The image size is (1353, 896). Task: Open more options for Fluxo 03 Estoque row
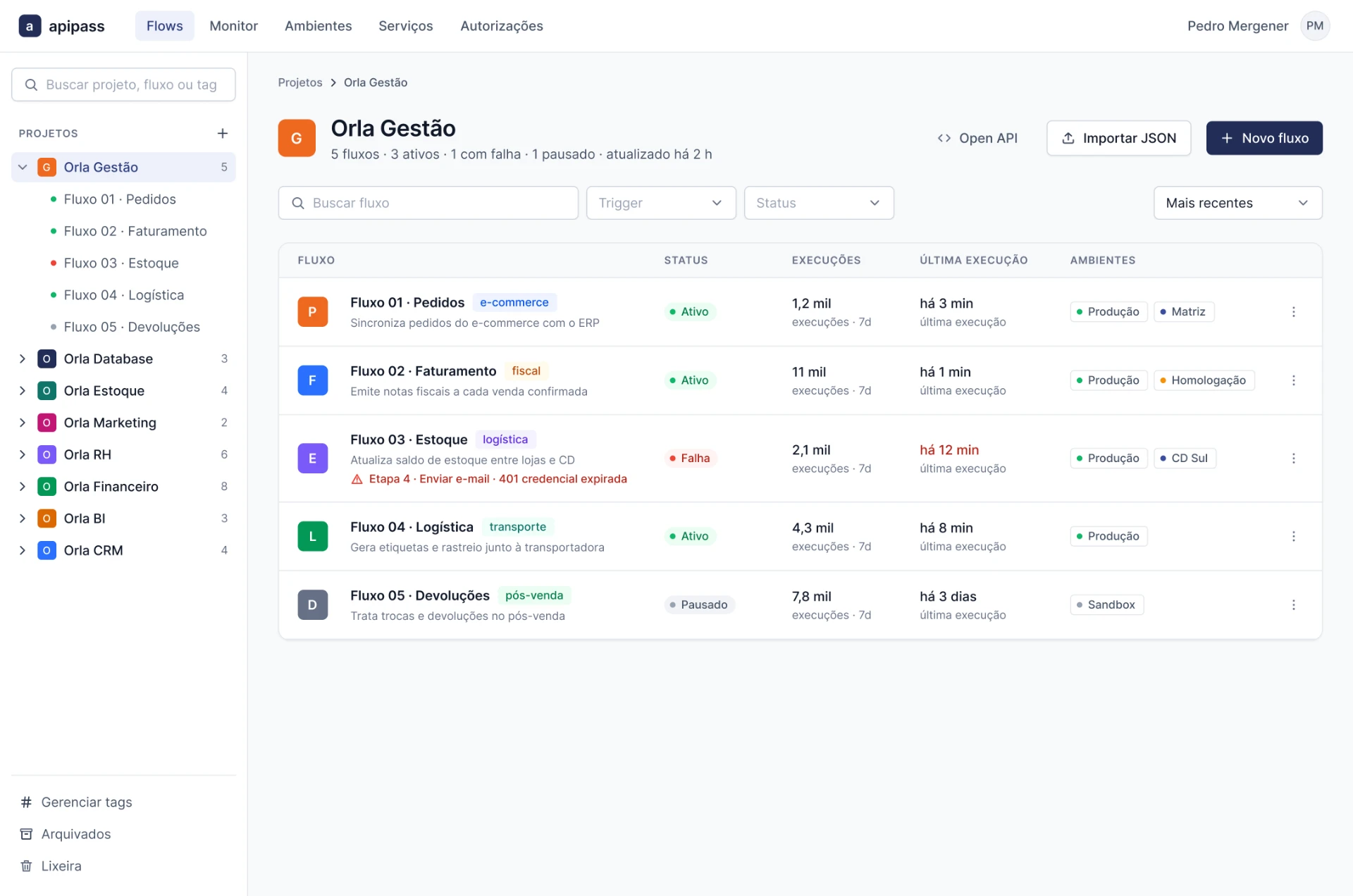click(x=1293, y=458)
